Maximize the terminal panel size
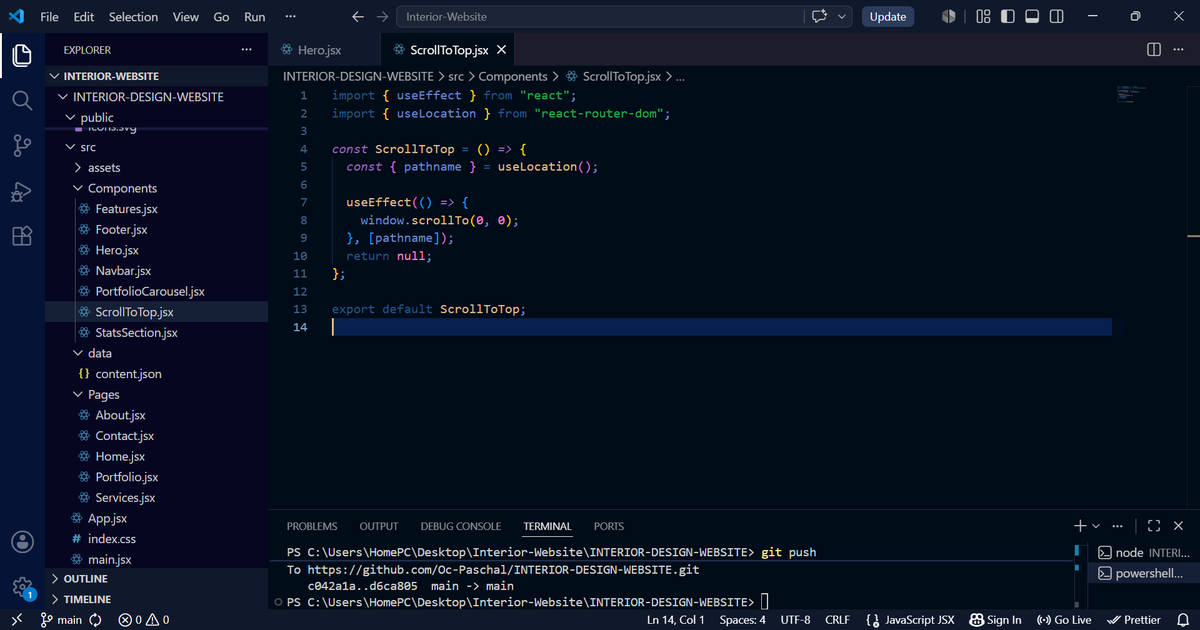 pos(1154,526)
